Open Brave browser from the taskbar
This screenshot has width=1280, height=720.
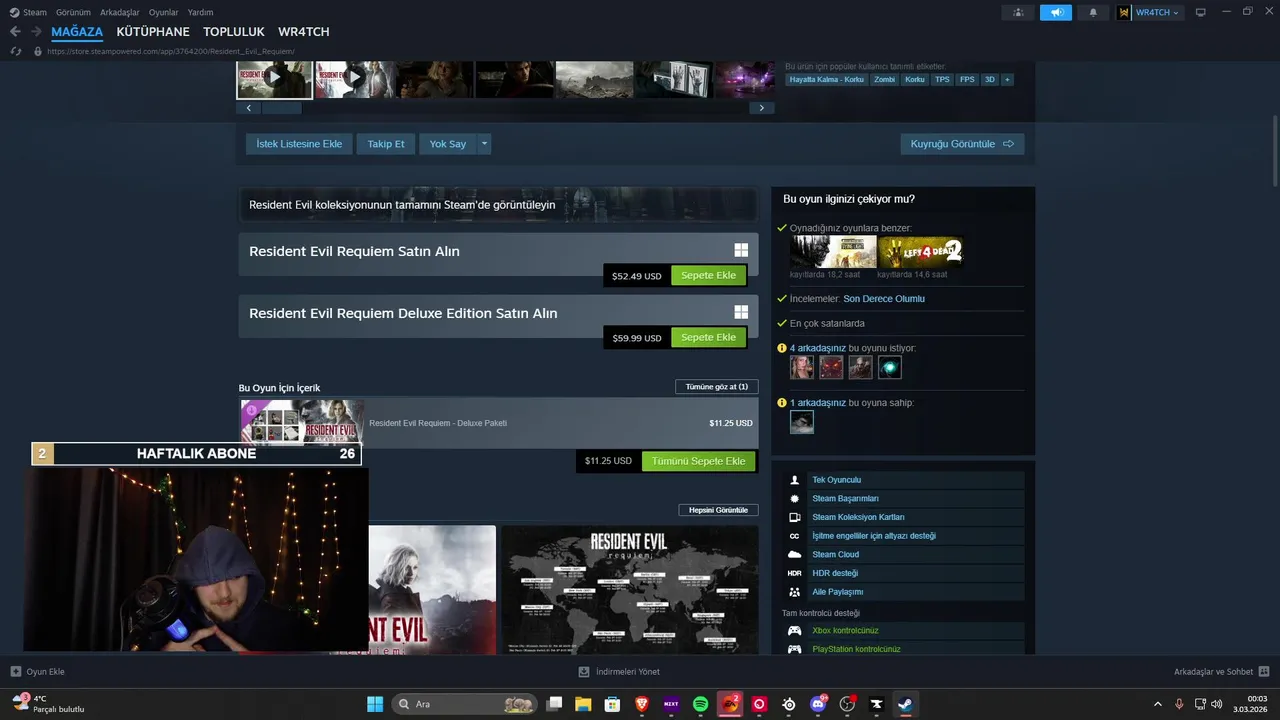pos(641,704)
